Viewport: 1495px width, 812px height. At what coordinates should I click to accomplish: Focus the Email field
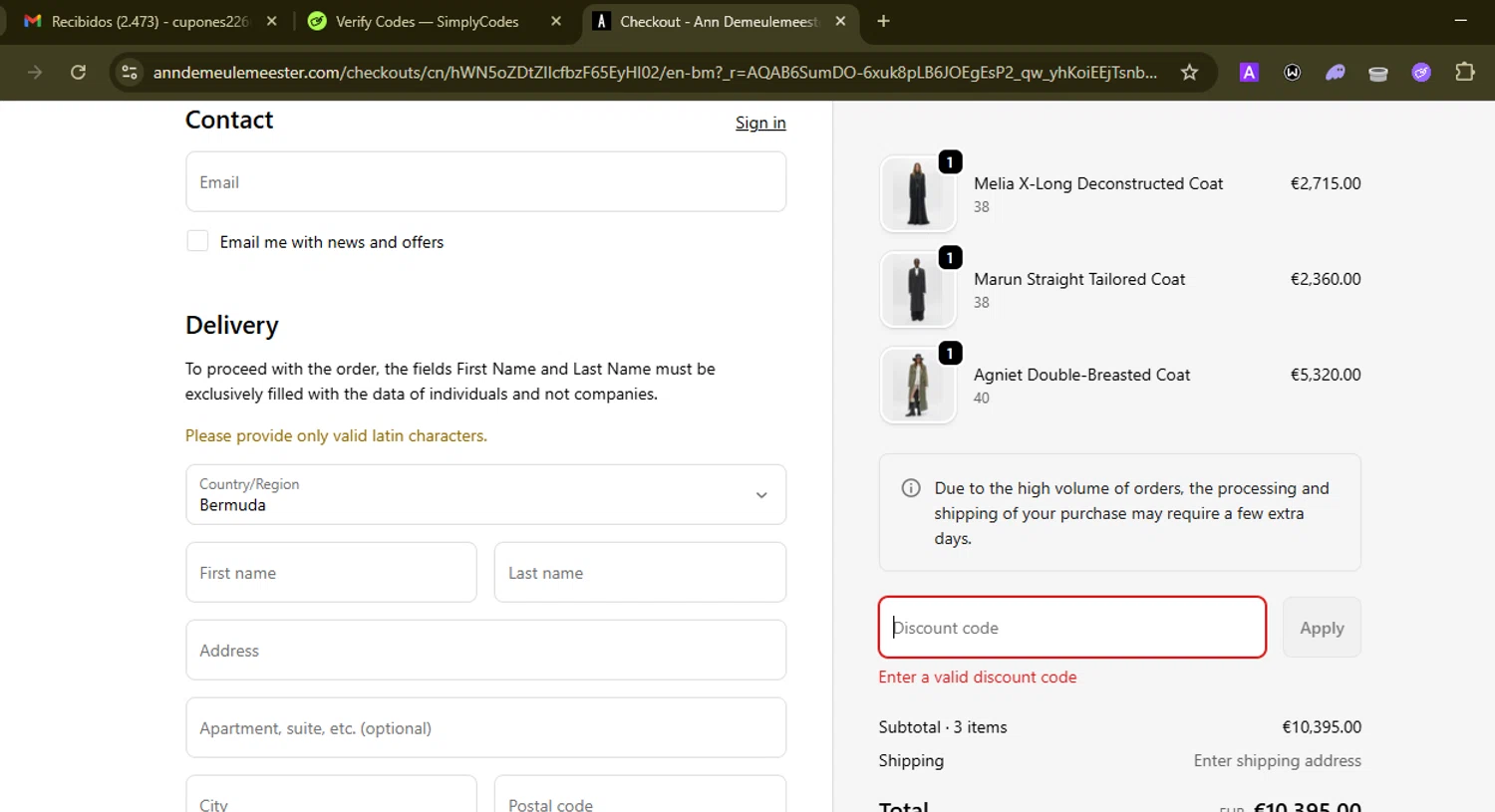[485, 181]
